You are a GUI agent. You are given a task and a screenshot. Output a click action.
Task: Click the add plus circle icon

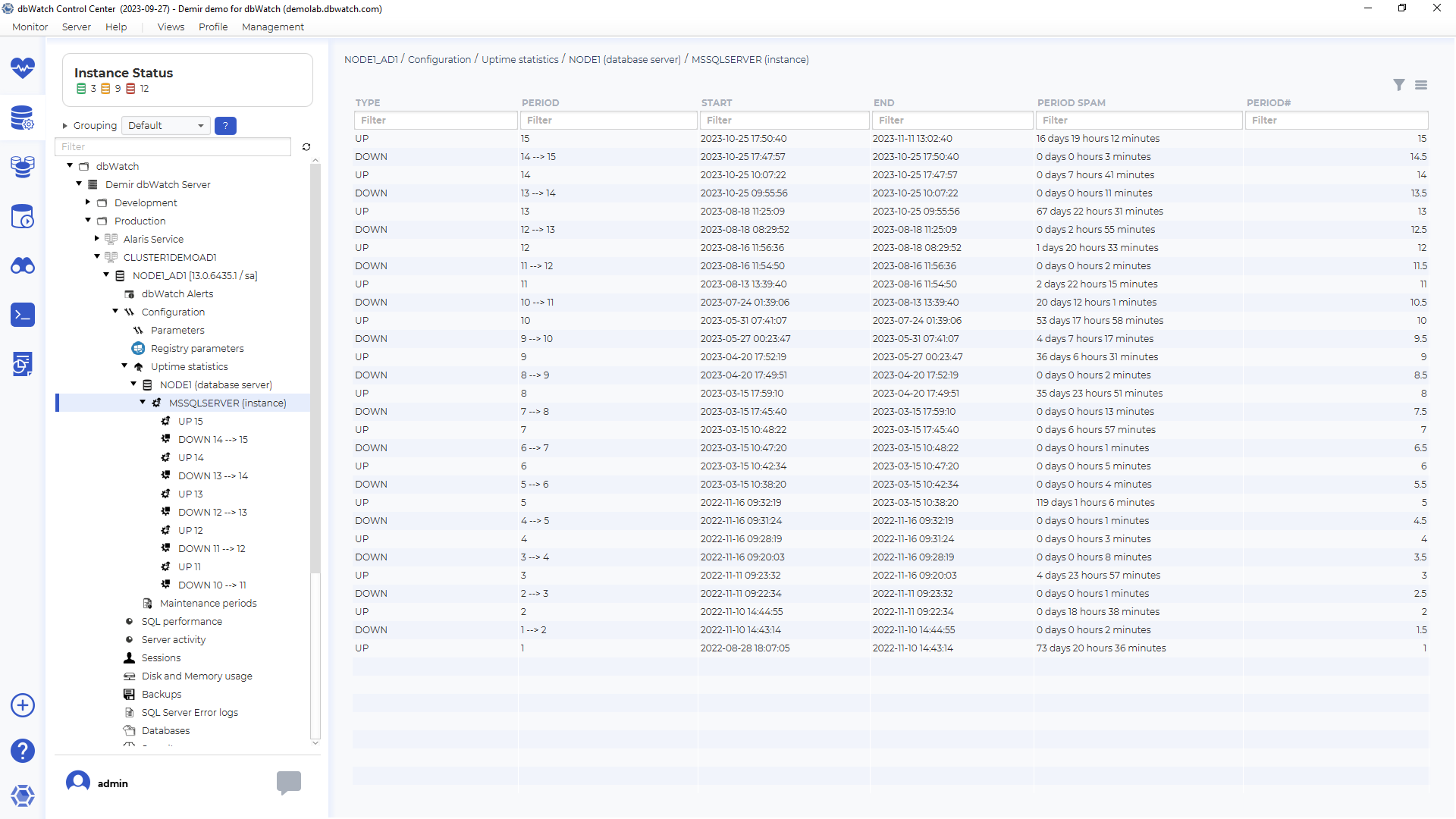[23, 705]
